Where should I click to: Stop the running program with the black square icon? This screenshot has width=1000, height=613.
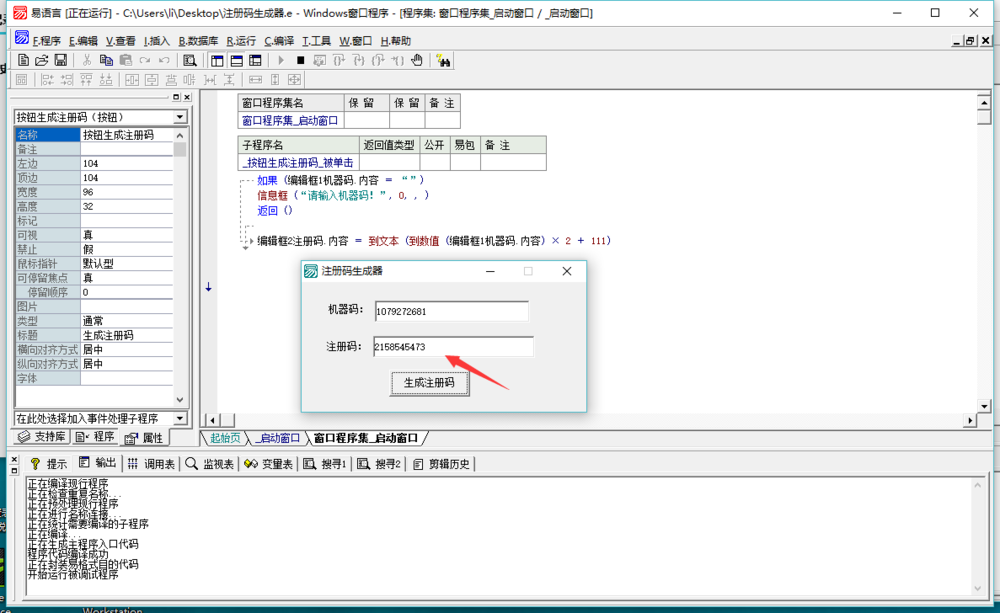pyautogui.click(x=300, y=61)
